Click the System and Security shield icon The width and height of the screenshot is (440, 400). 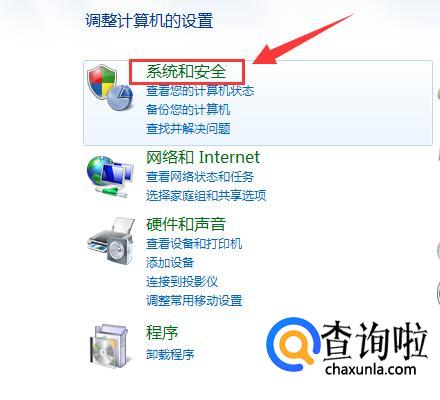[110, 87]
